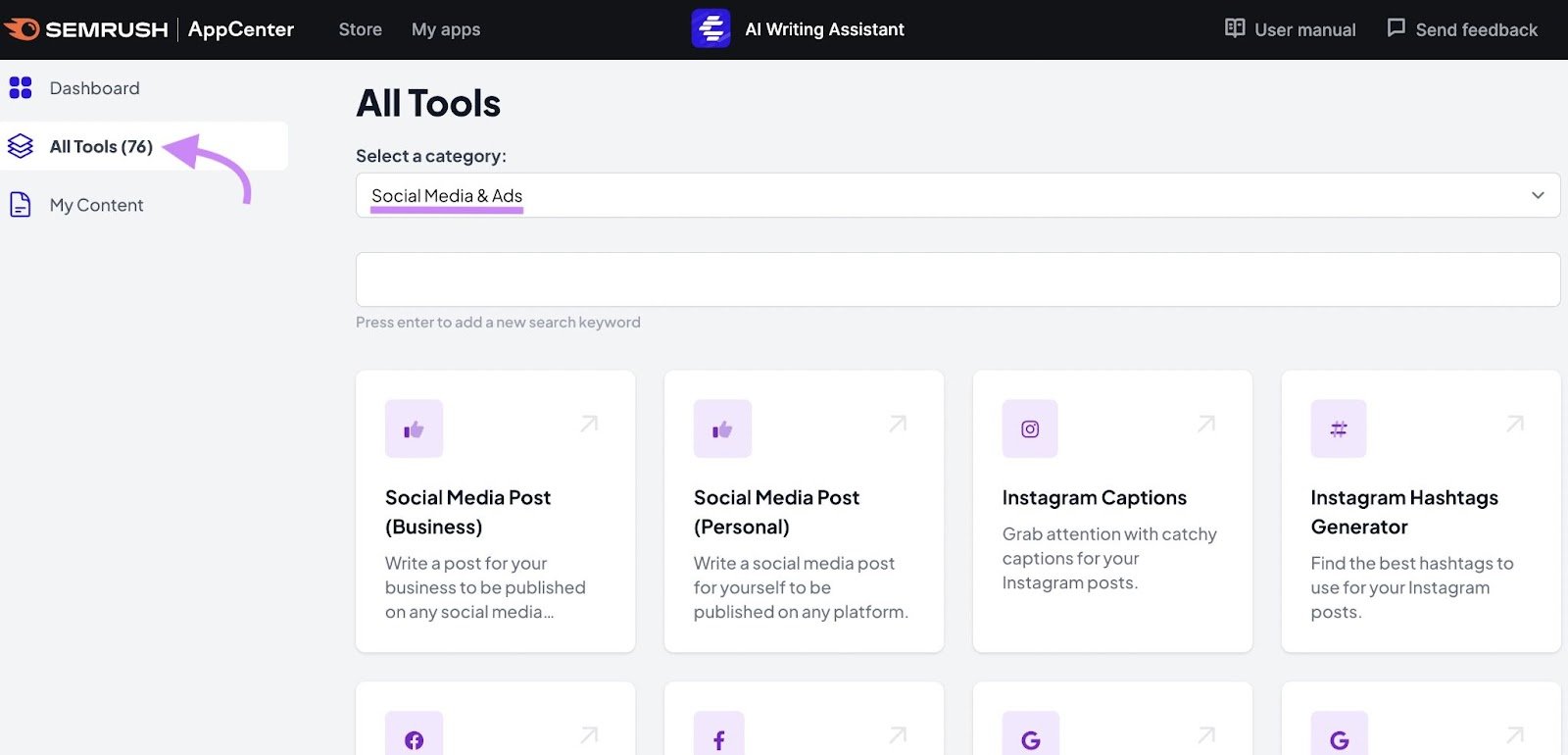Click the AI Writing Assistant app icon
This screenshot has height=755, width=1568.
[710, 28]
